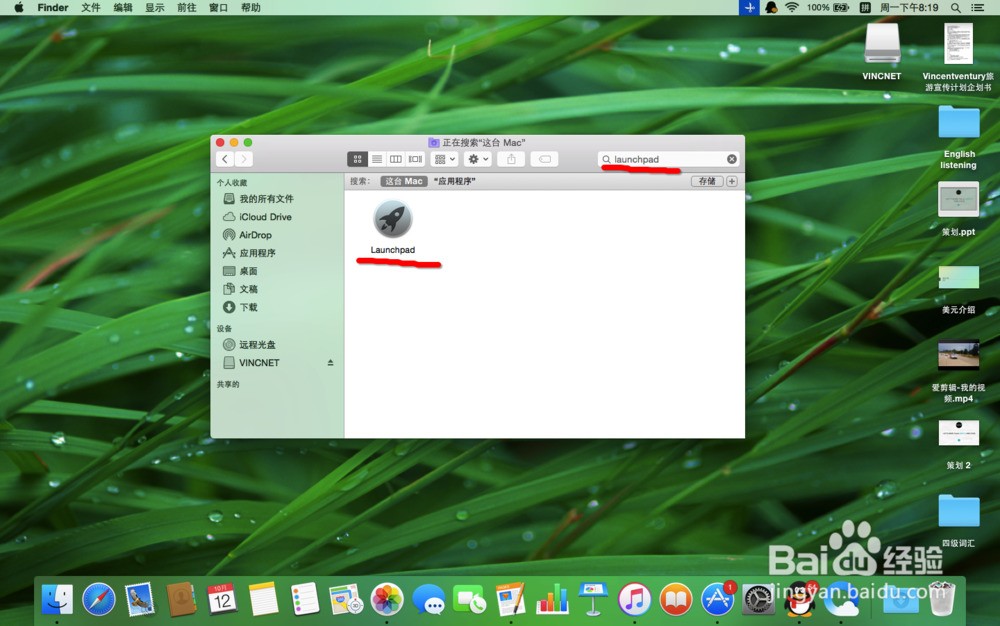Open iBooks from the Dock
The width and height of the screenshot is (1000, 626).
pos(676,599)
